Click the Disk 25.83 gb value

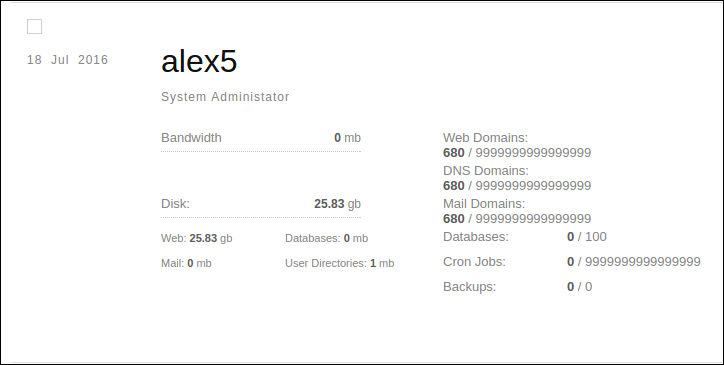(x=338, y=204)
